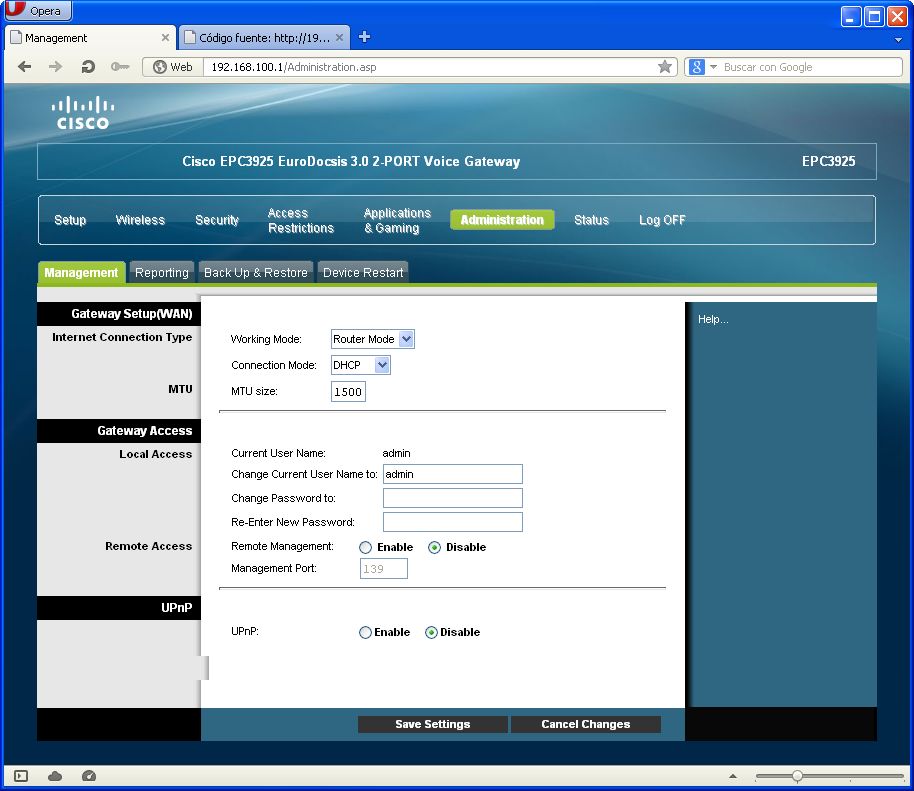
Task: Focus Change Current User Name field
Action: pyautogui.click(x=452, y=474)
